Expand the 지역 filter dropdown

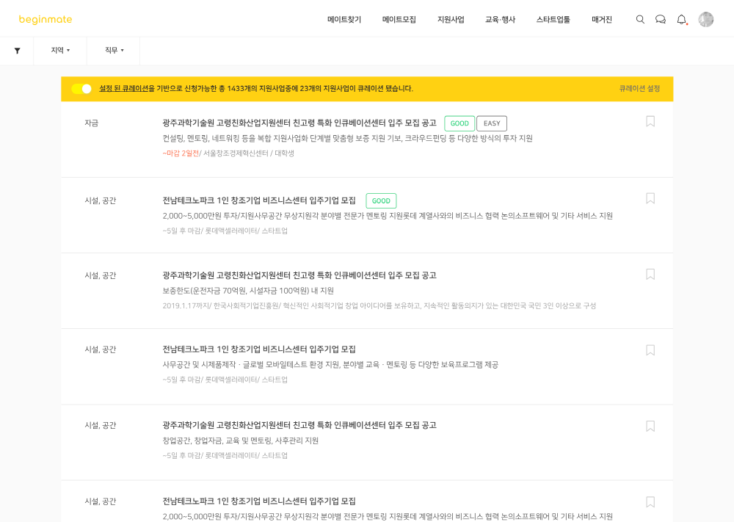tap(60, 50)
